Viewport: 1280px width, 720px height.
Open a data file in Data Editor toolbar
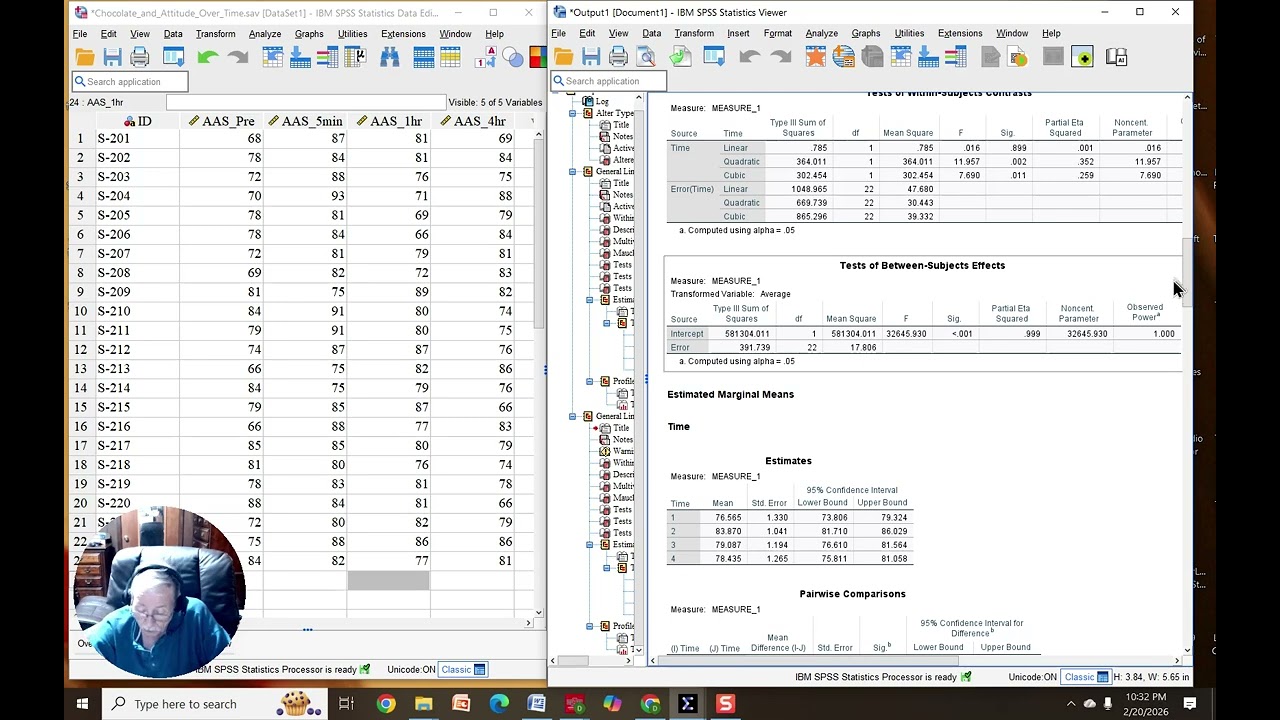point(85,57)
